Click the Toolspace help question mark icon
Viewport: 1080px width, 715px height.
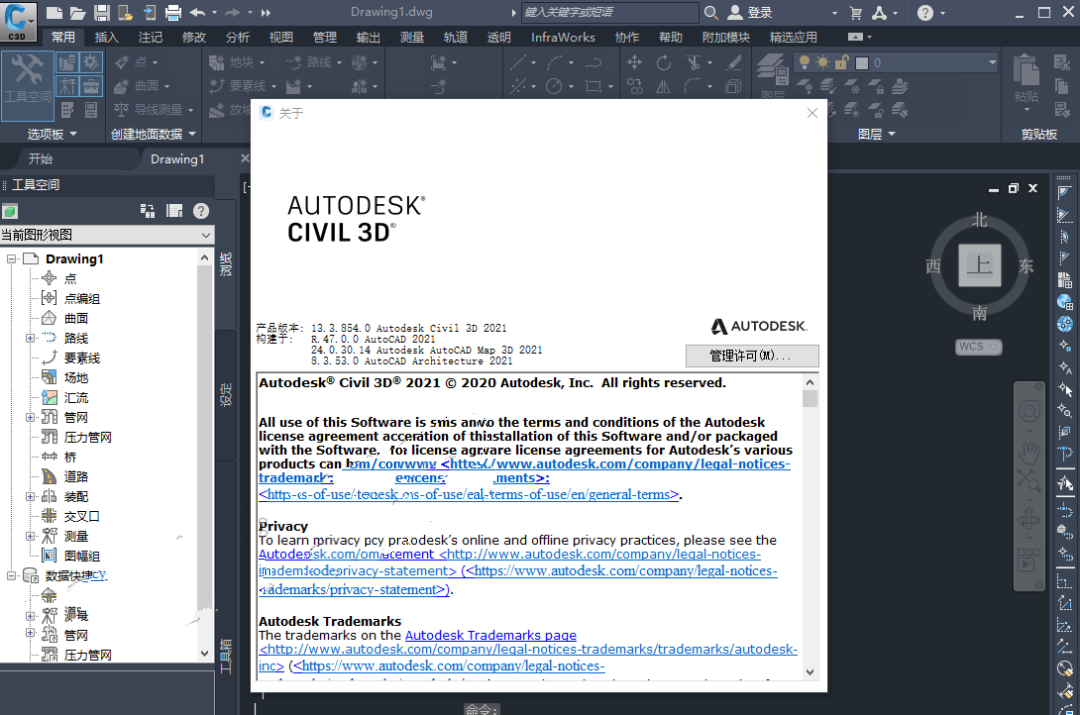click(x=200, y=211)
